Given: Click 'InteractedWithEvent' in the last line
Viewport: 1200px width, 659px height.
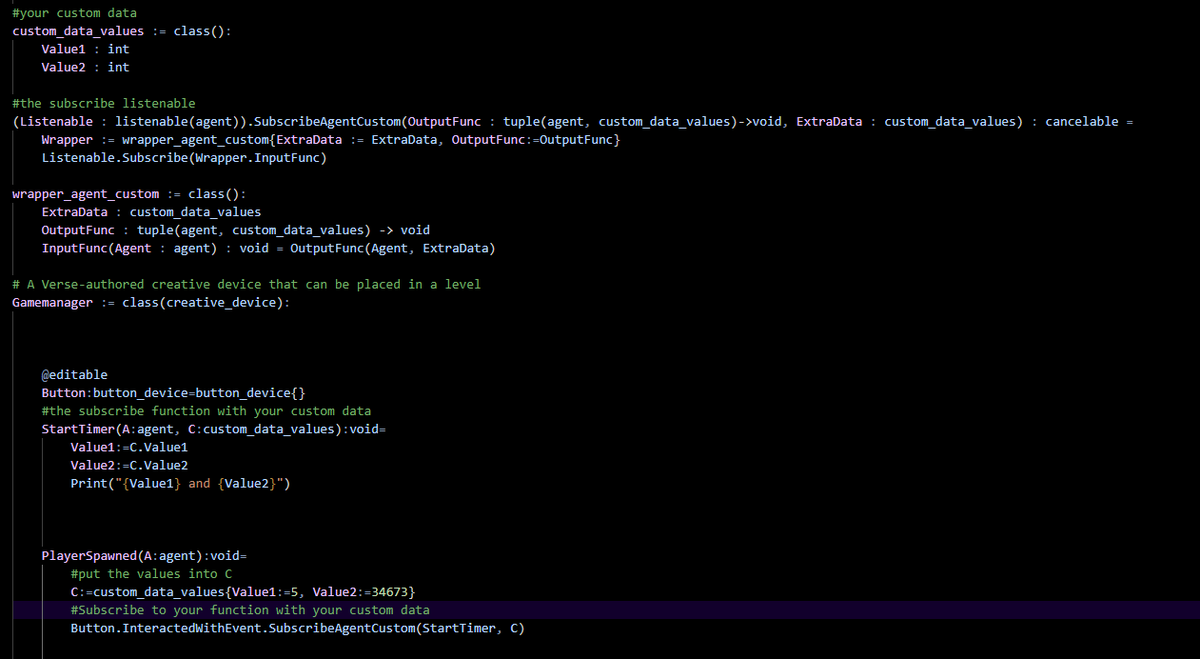Looking at the screenshot, I should click(192, 628).
